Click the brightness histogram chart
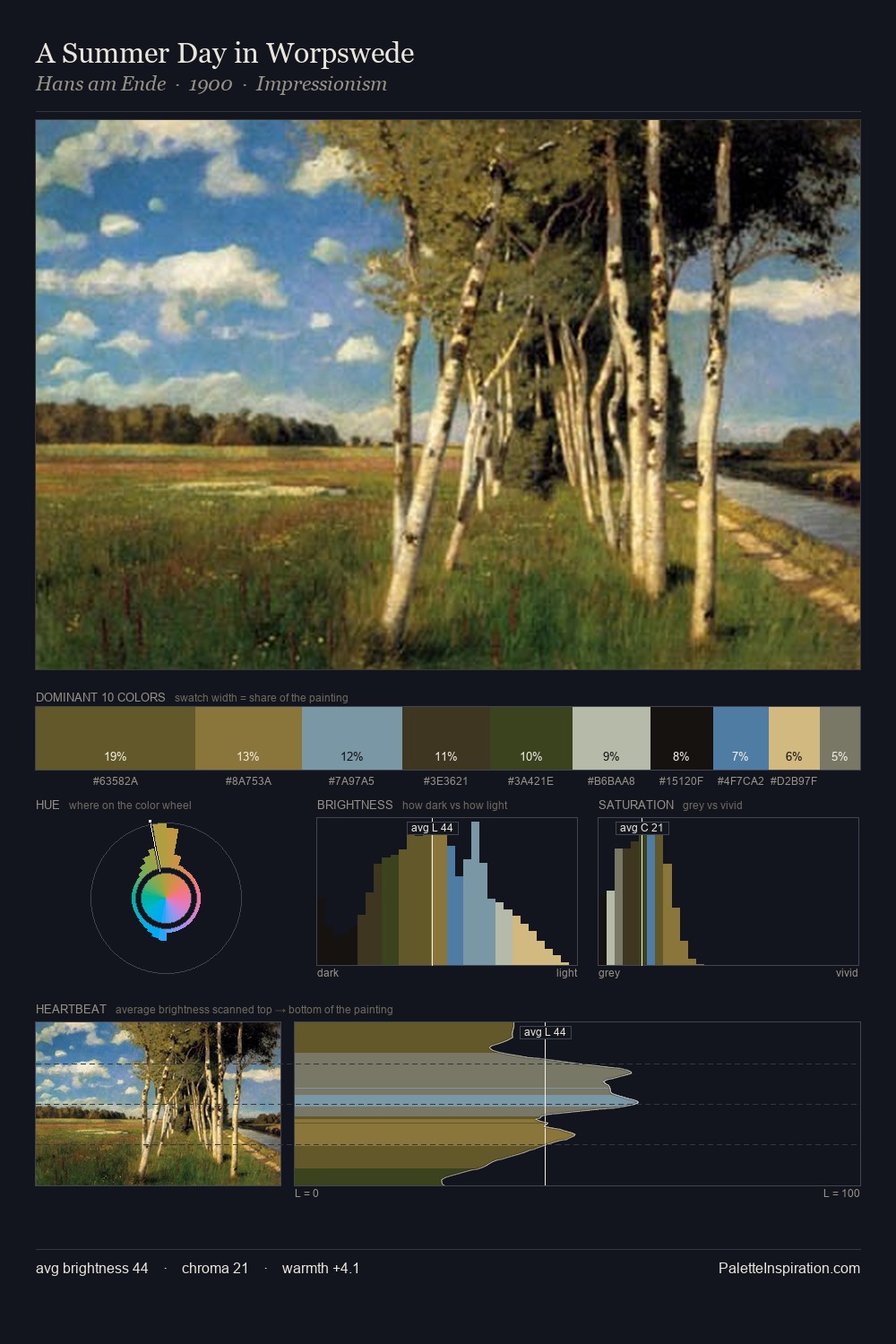This screenshot has width=896, height=1344. [x=447, y=892]
